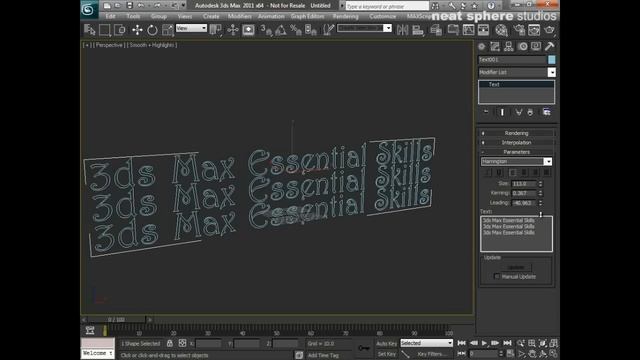Click the Mirror tool icon
Viewport: 640px width, 360px height.
(x=402, y=30)
